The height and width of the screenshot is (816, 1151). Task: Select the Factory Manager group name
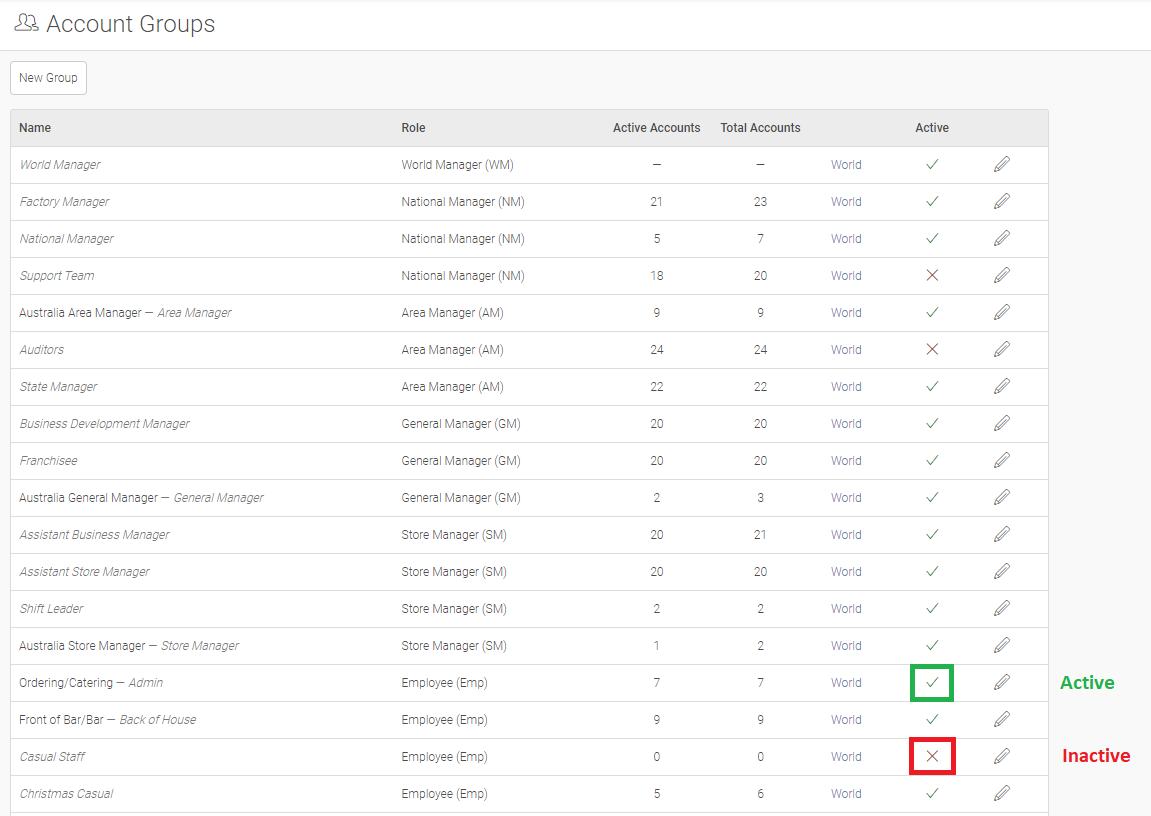tap(65, 202)
